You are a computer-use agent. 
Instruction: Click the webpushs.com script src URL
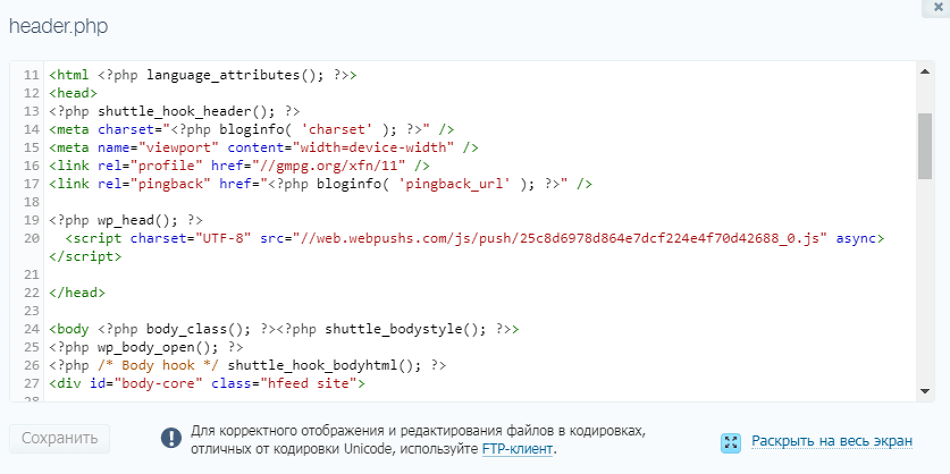click(560, 239)
